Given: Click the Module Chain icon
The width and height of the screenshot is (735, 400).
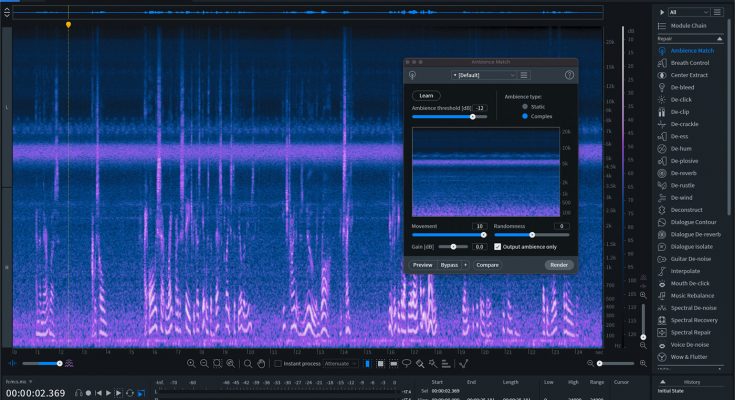Looking at the screenshot, I should pos(662,25).
